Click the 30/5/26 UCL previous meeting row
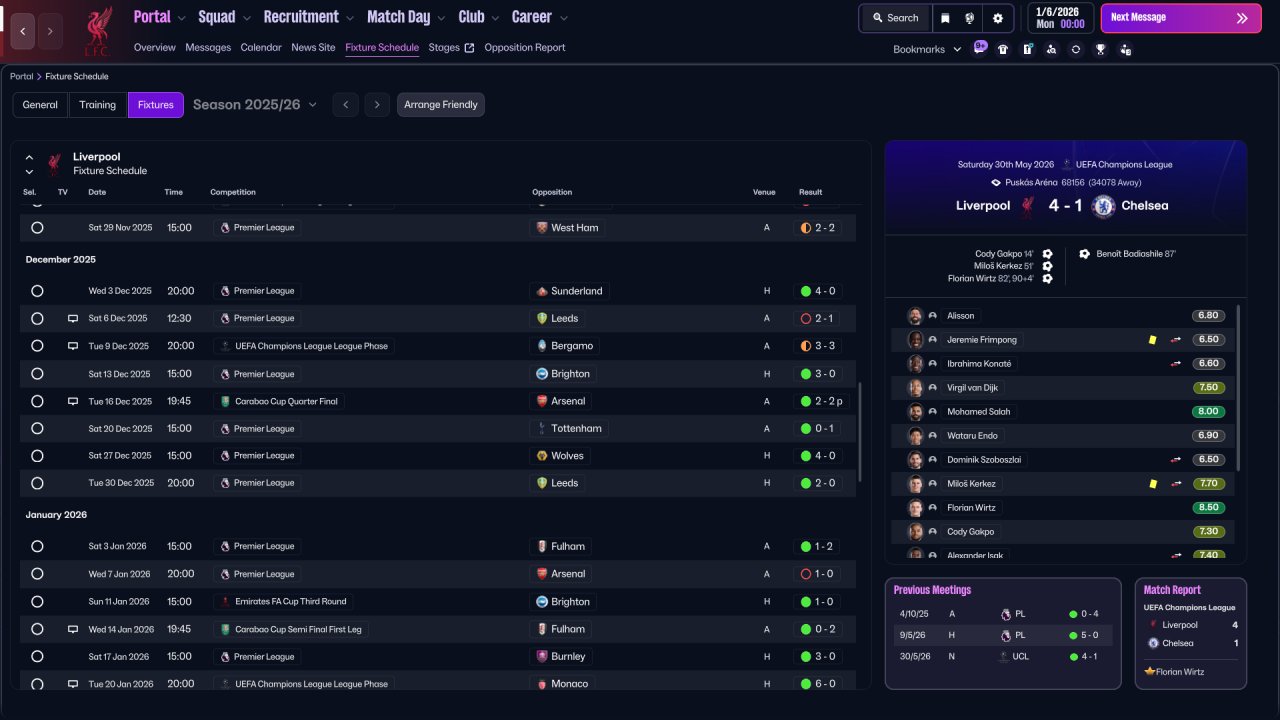The height and width of the screenshot is (720, 1280). tap(1003, 657)
